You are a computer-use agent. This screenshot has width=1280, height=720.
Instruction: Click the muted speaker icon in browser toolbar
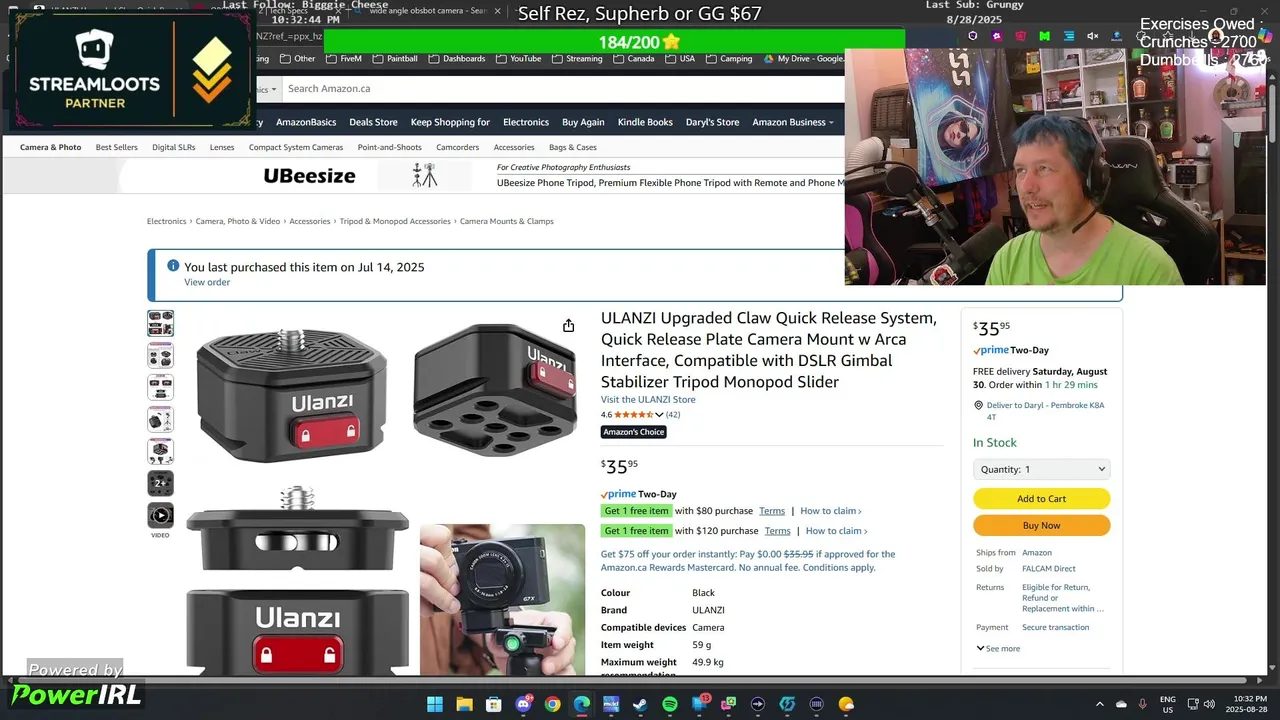[1093, 36]
